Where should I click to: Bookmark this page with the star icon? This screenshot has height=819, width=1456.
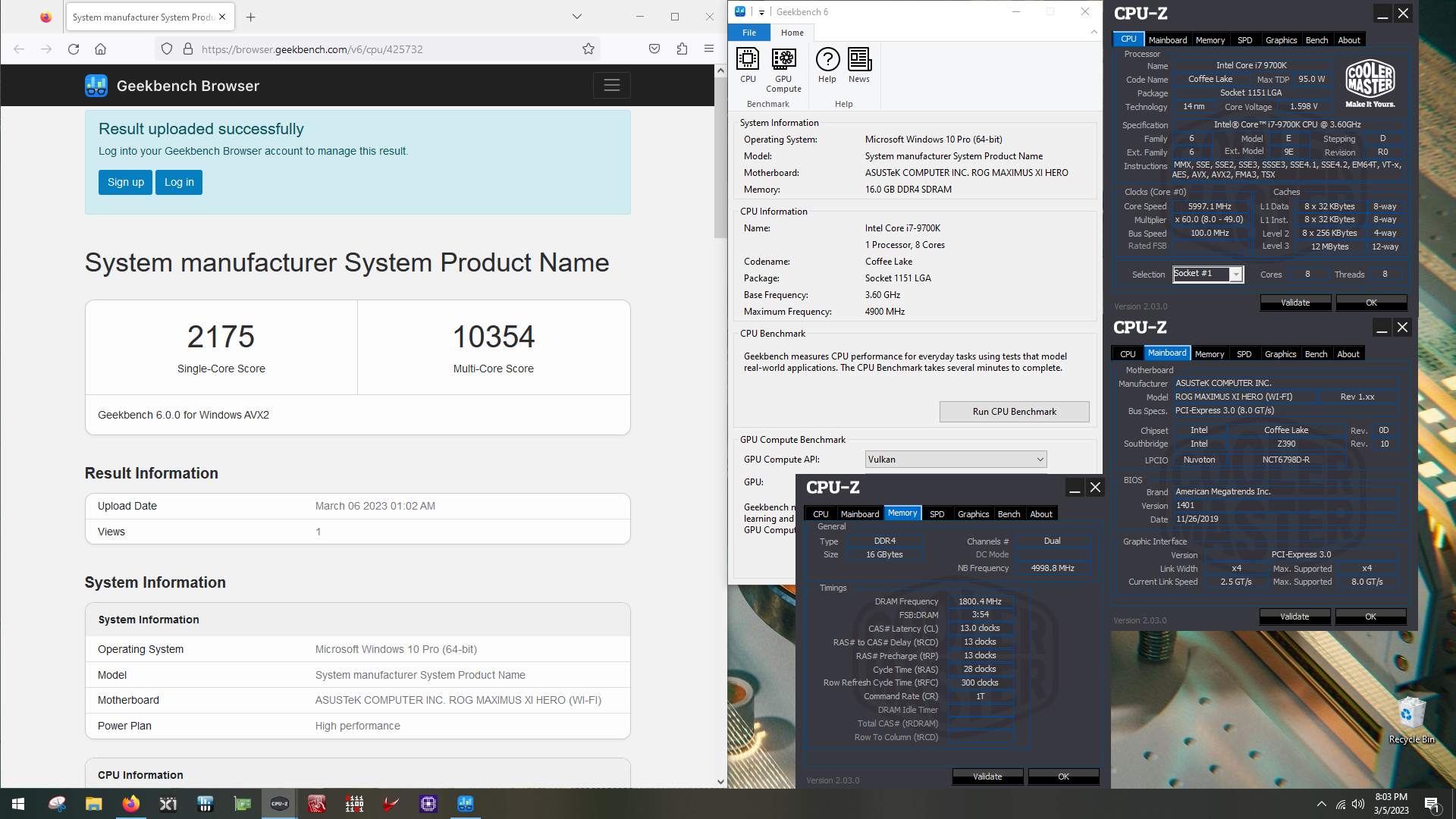[x=588, y=49]
